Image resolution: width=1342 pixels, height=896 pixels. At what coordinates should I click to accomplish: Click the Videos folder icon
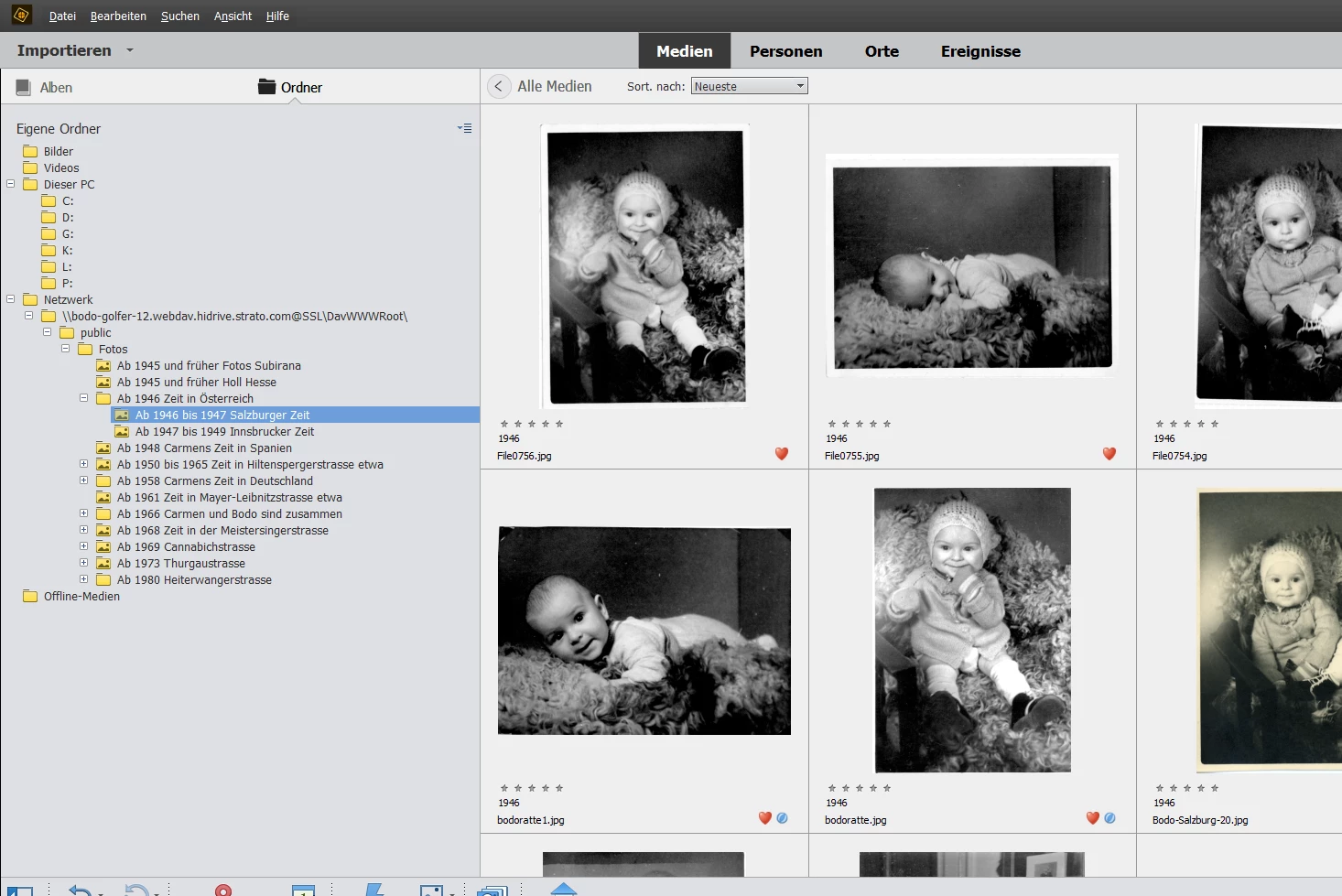[x=30, y=167]
